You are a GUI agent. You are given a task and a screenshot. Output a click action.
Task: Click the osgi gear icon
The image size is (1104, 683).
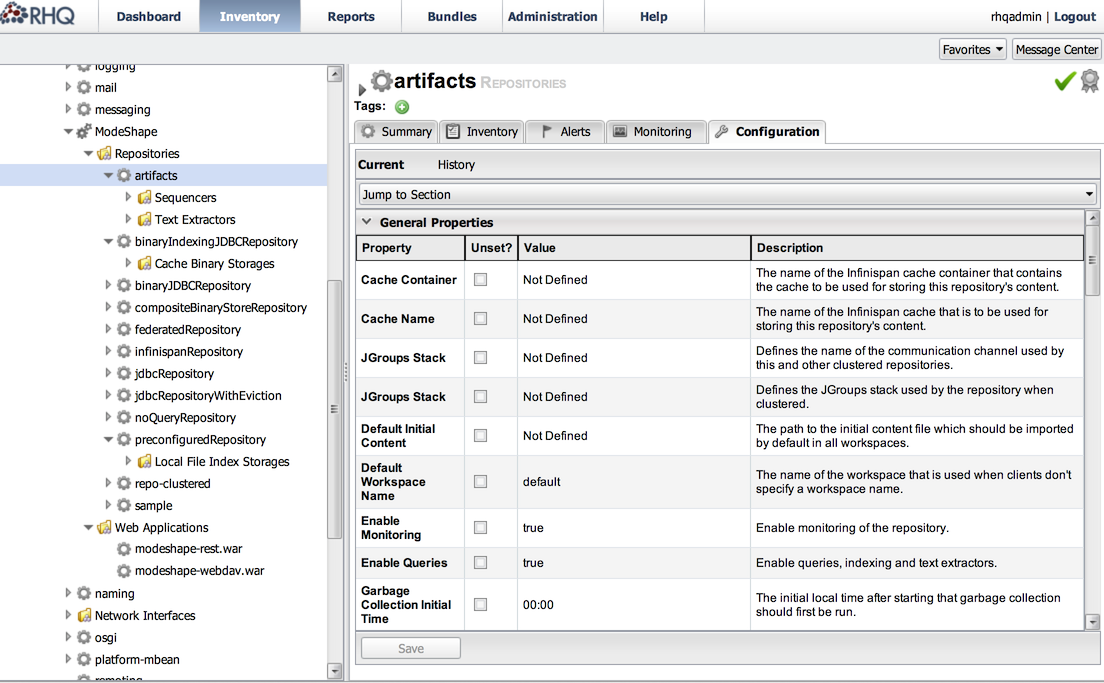pos(84,637)
